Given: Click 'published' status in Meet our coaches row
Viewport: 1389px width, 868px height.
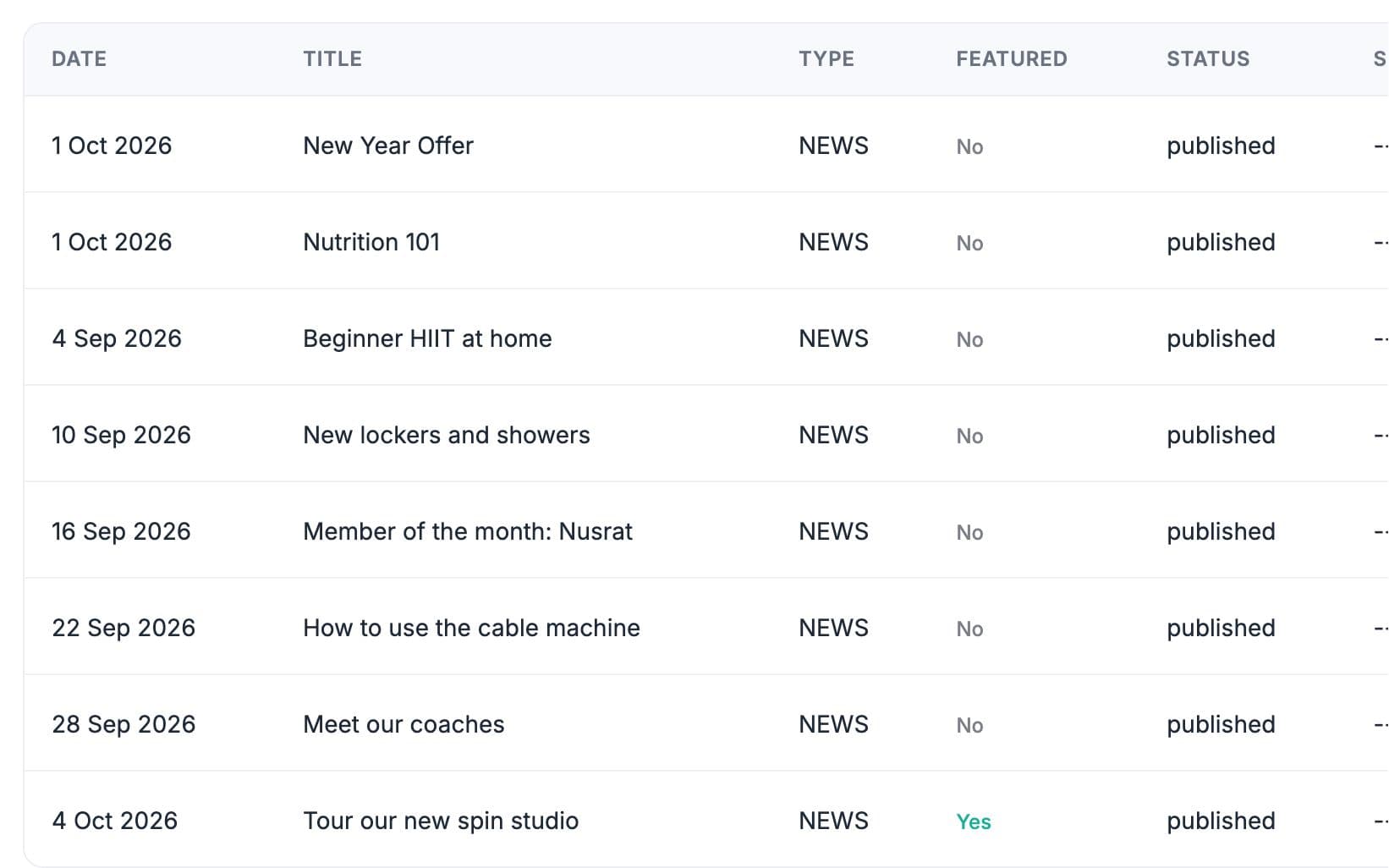Looking at the screenshot, I should 1221,724.
